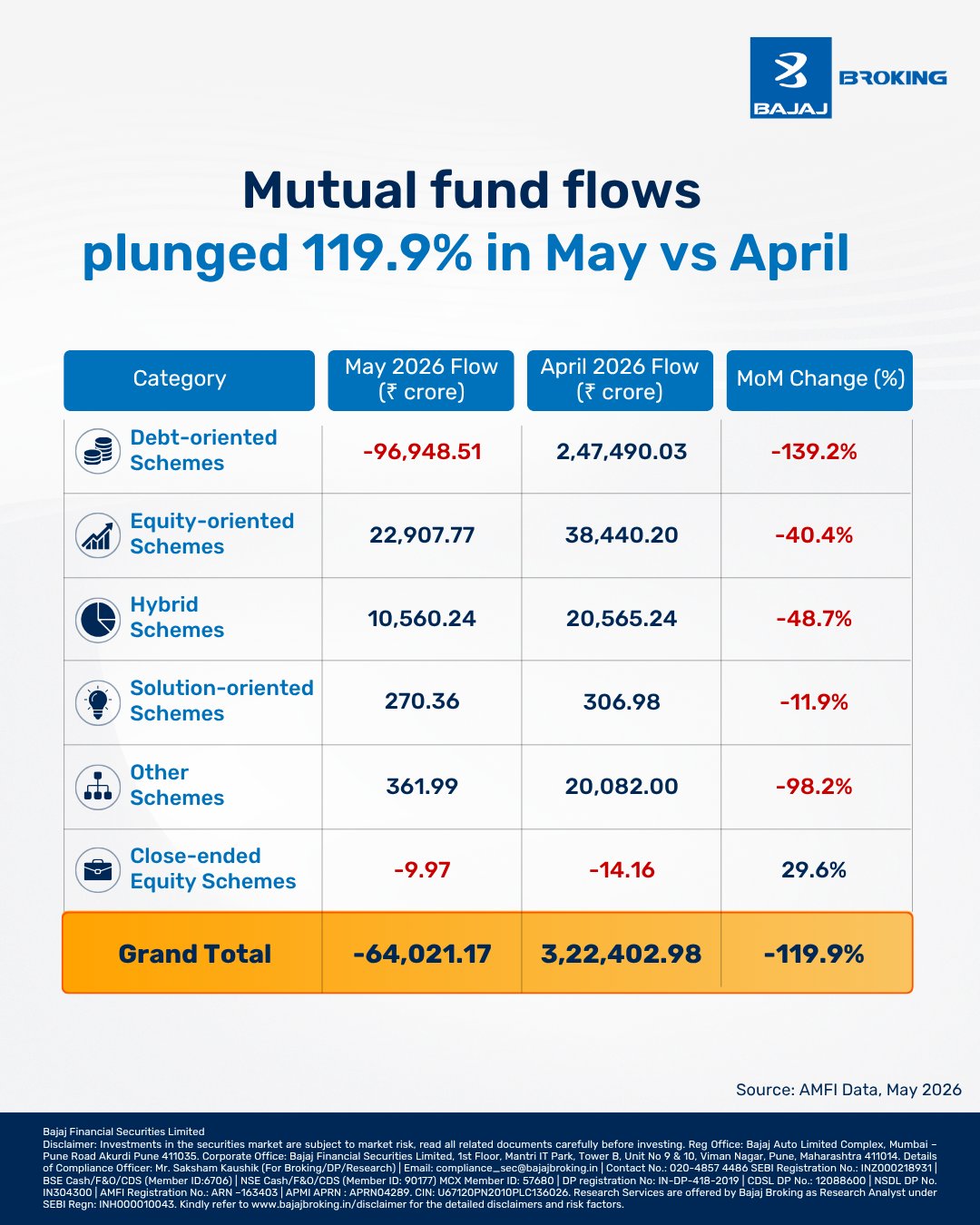Viewport: 980px width, 1225px height.
Task: Select the MoM Change (%) column header
Action: tap(819, 380)
